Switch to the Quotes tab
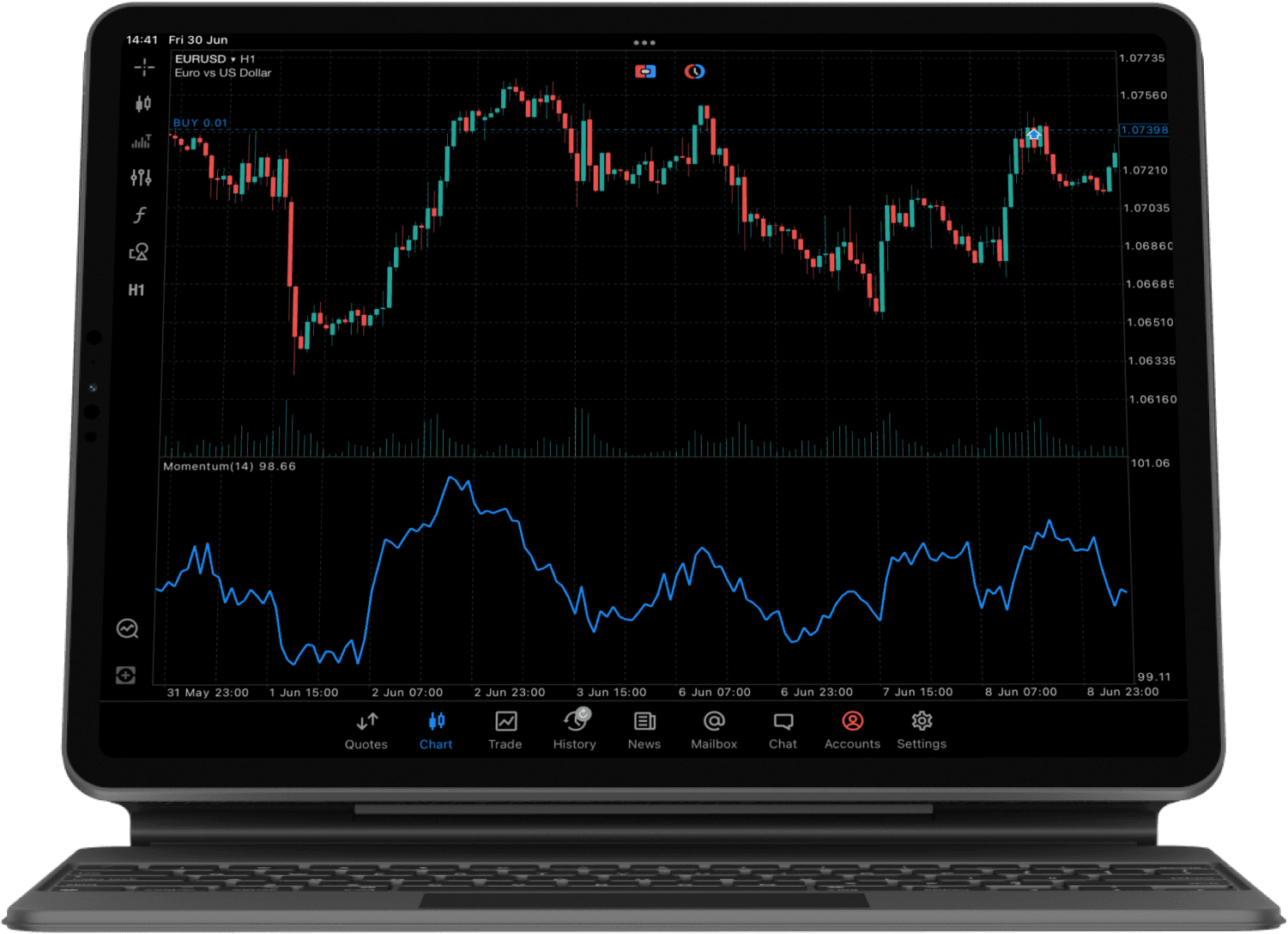 [x=366, y=731]
